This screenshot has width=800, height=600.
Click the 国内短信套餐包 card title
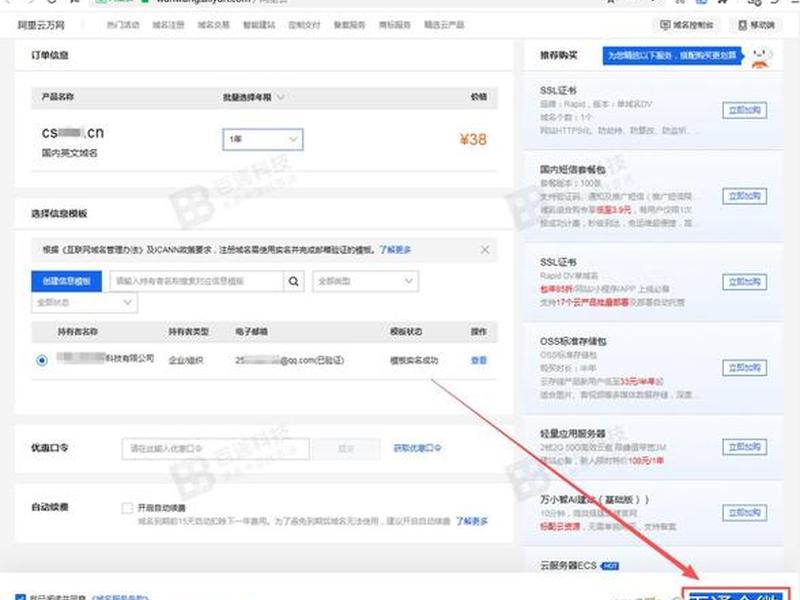tap(573, 169)
